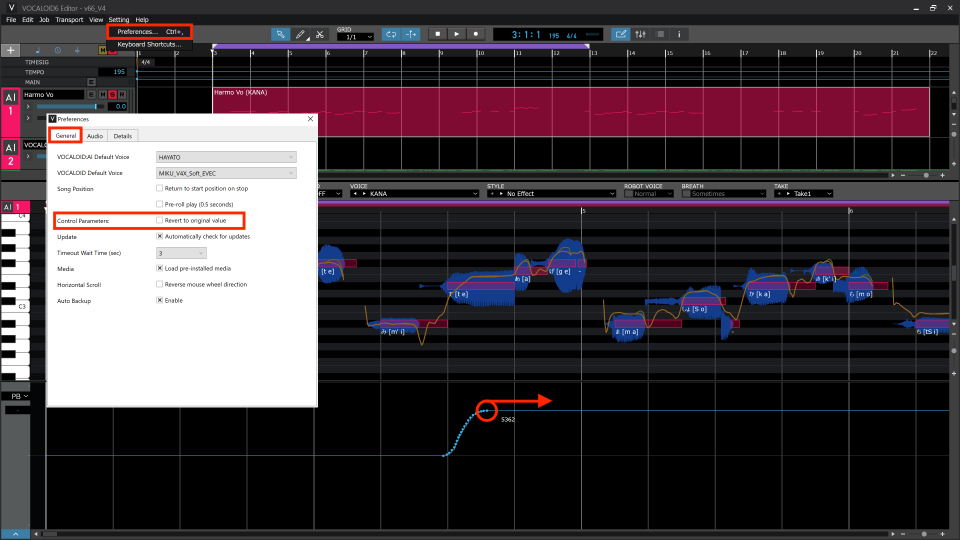Switch to Details tab in Preferences
960x540 pixels.
point(122,136)
